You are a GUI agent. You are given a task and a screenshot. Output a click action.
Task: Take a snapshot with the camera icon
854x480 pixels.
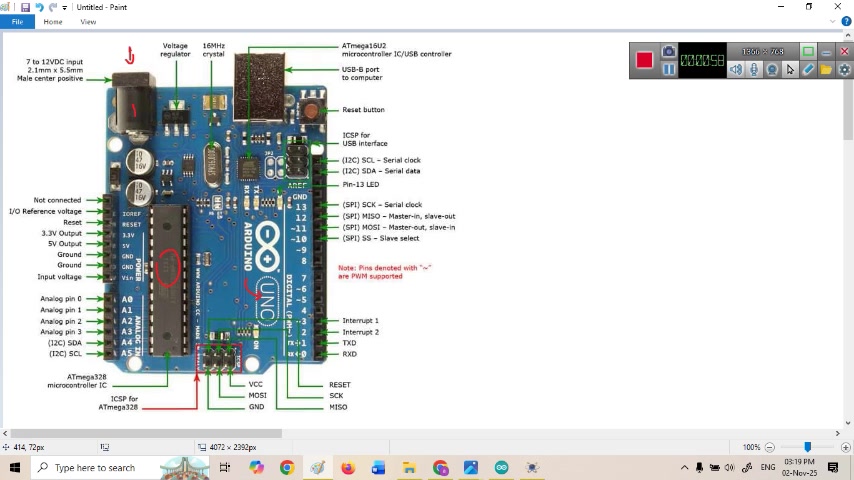pos(669,52)
